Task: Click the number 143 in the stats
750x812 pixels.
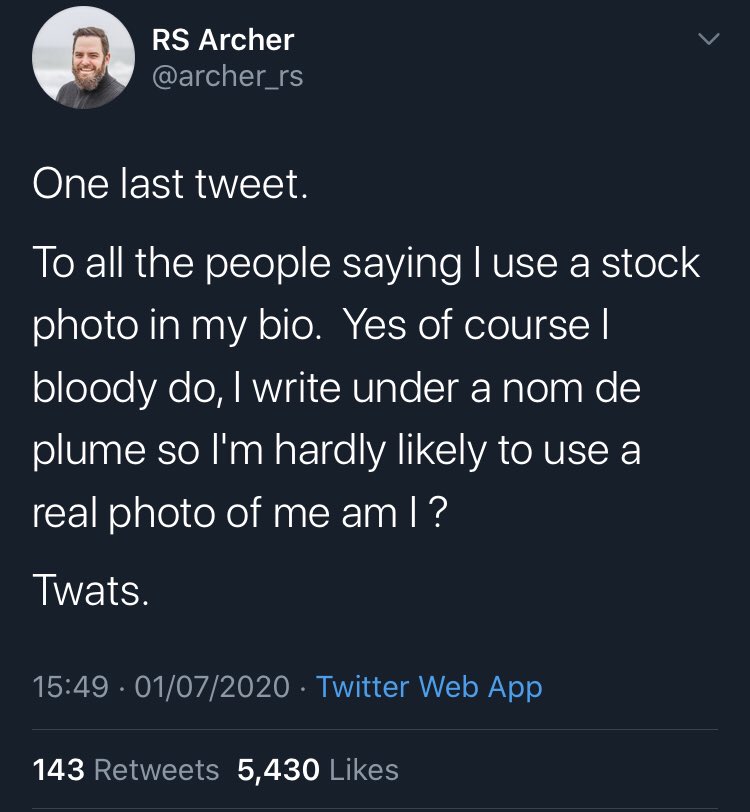Action: coord(59,769)
